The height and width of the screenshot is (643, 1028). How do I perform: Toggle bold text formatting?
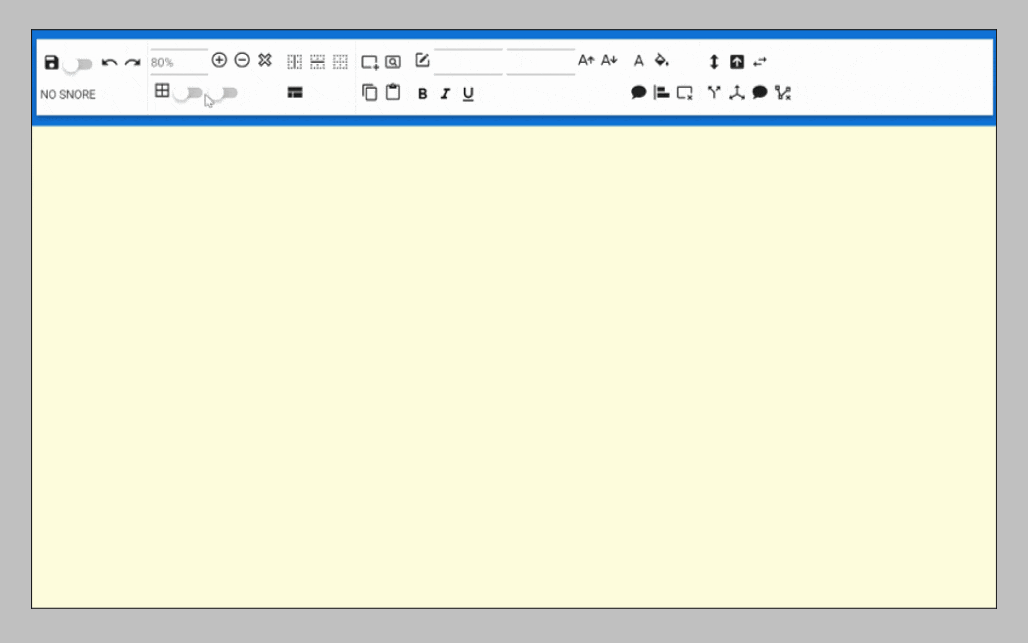point(422,94)
